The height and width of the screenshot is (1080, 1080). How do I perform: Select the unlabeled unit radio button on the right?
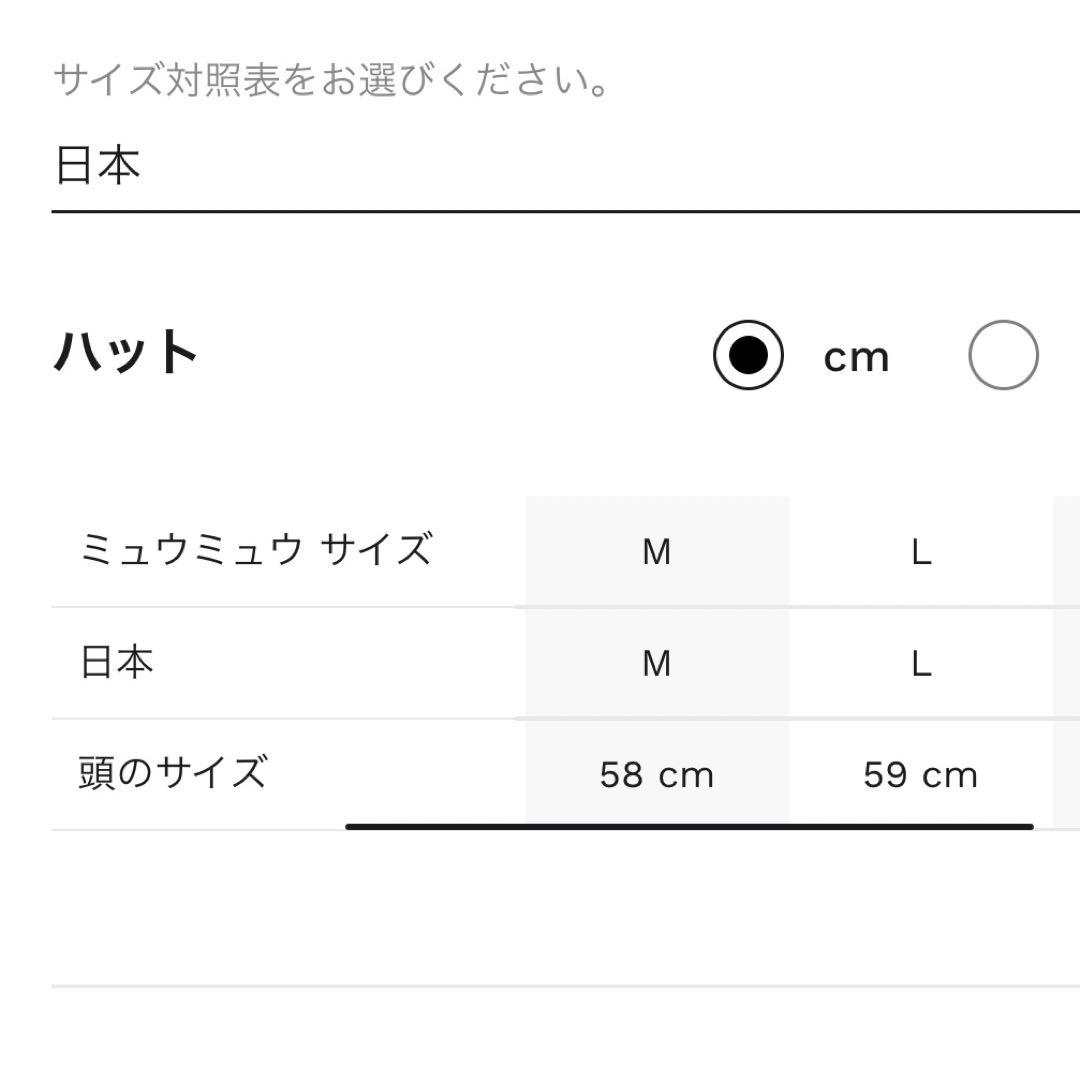1003,356
